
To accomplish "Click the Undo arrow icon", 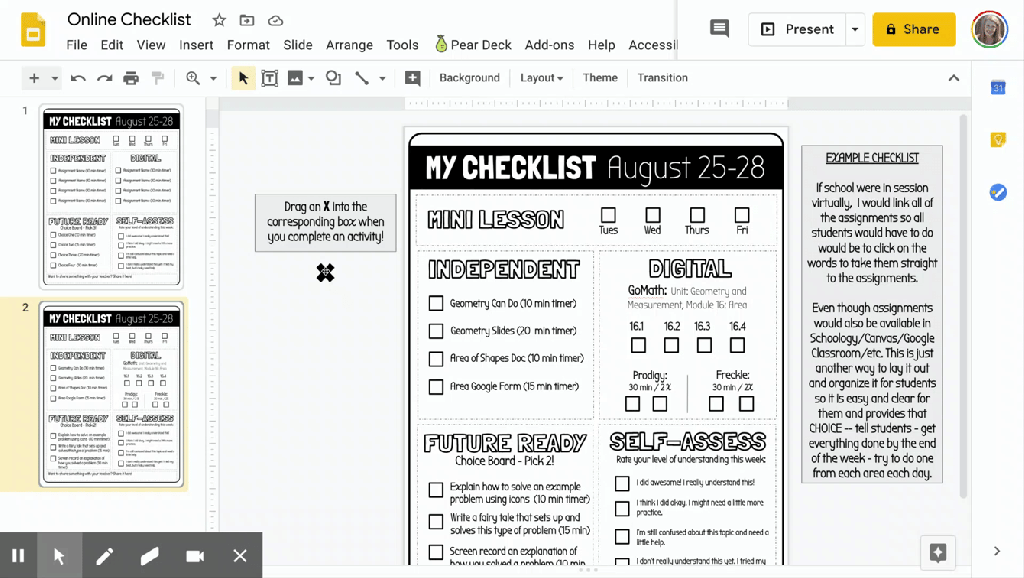I will pyautogui.click(x=78, y=78).
